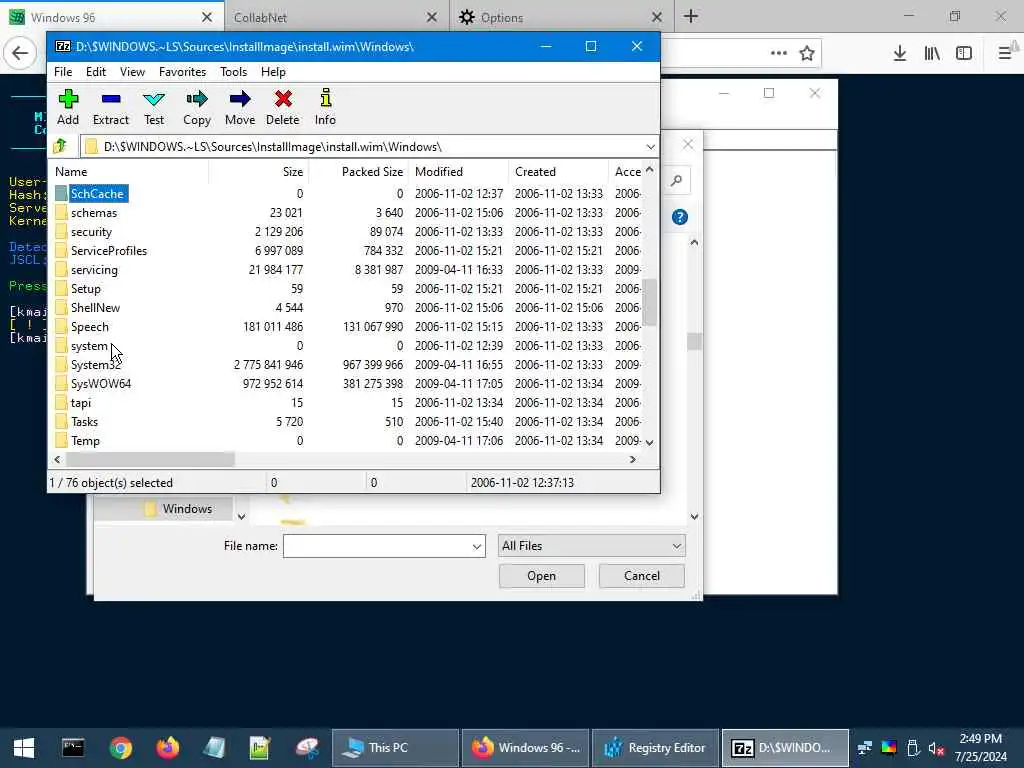Open the View menu
This screenshot has width=1024, height=768.
133,72
